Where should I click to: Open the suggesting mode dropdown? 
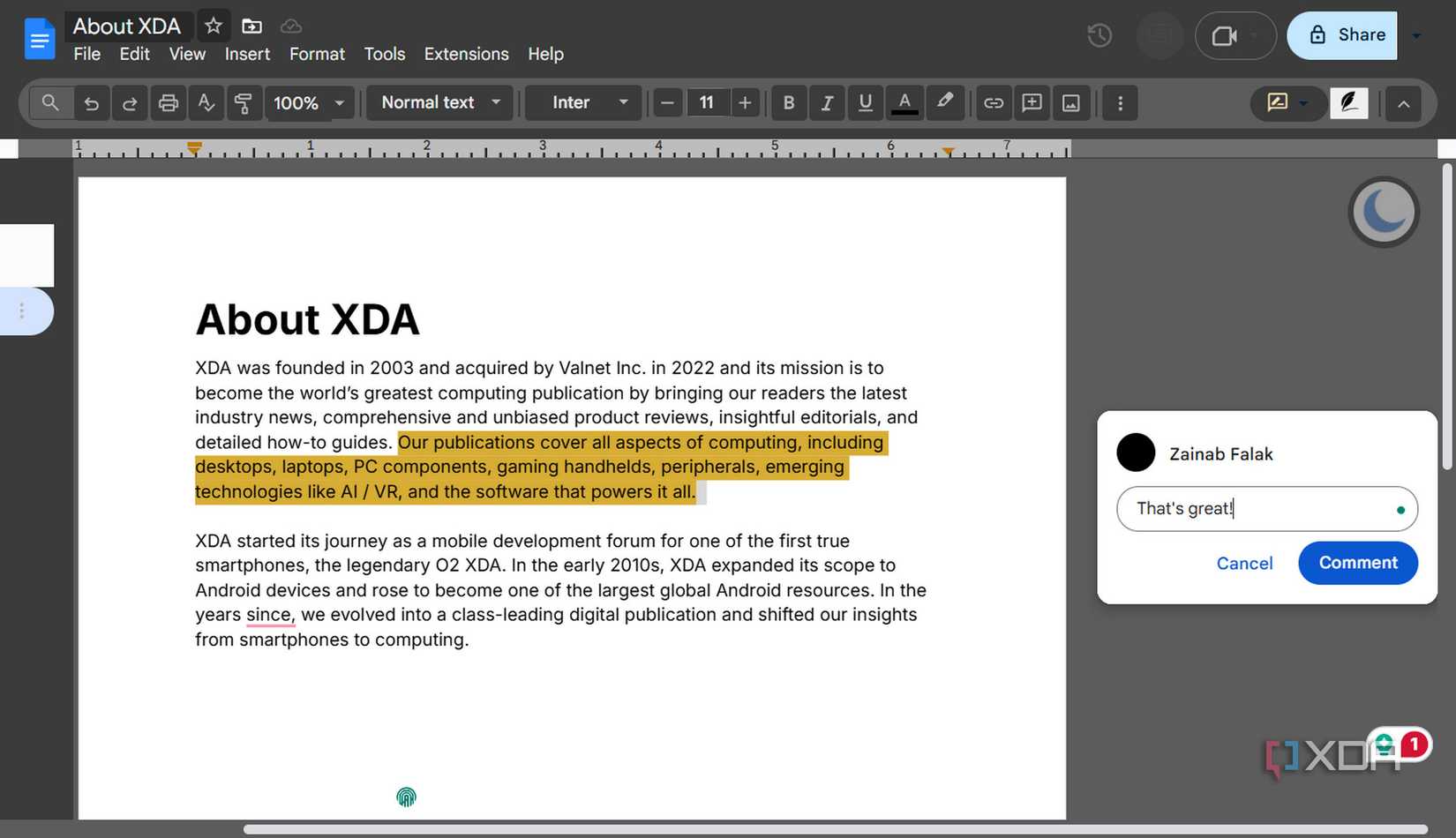pyautogui.click(x=1287, y=103)
